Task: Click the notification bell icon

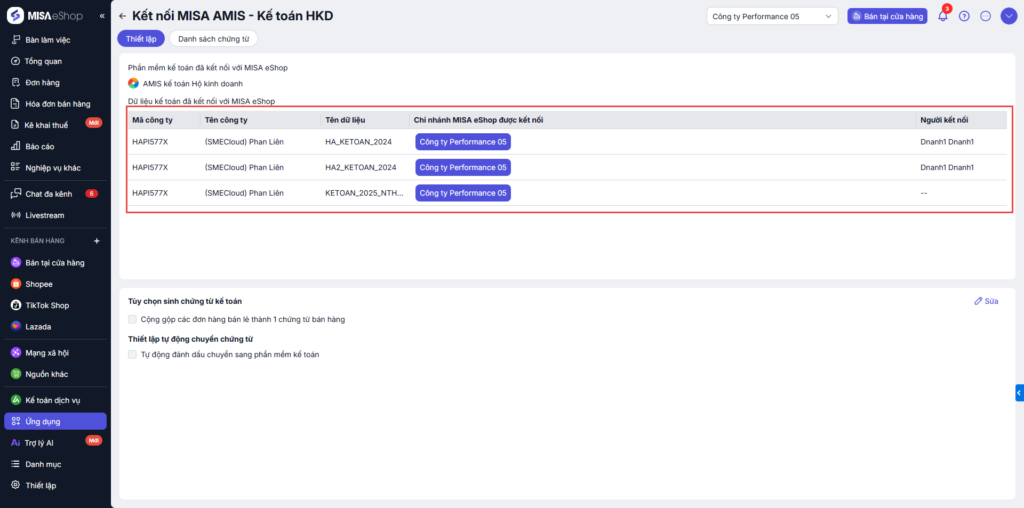Action: point(942,16)
